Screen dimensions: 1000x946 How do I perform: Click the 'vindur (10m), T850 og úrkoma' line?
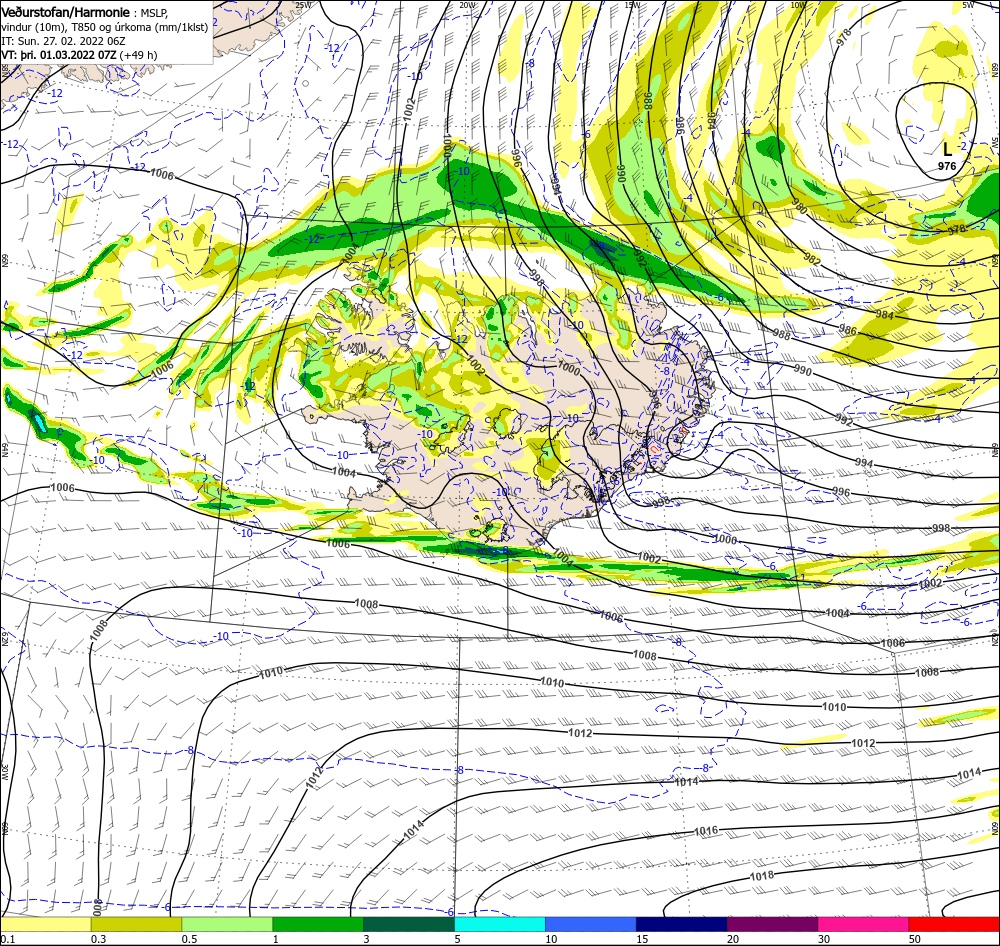[105, 27]
